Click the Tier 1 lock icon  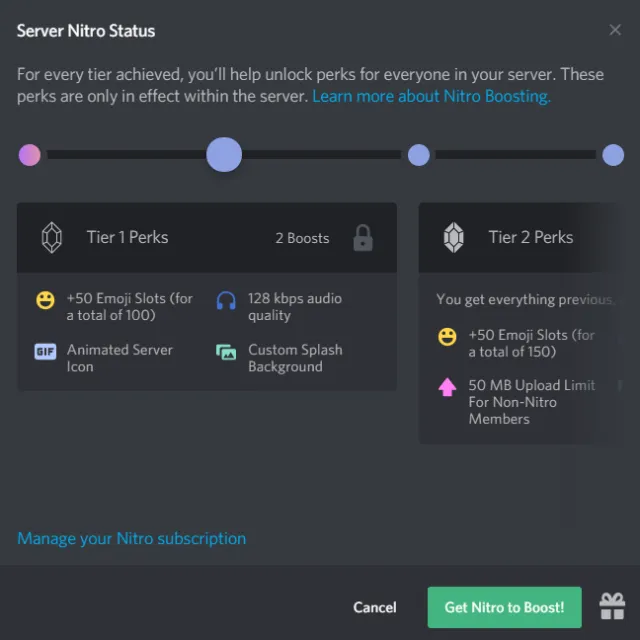click(363, 238)
